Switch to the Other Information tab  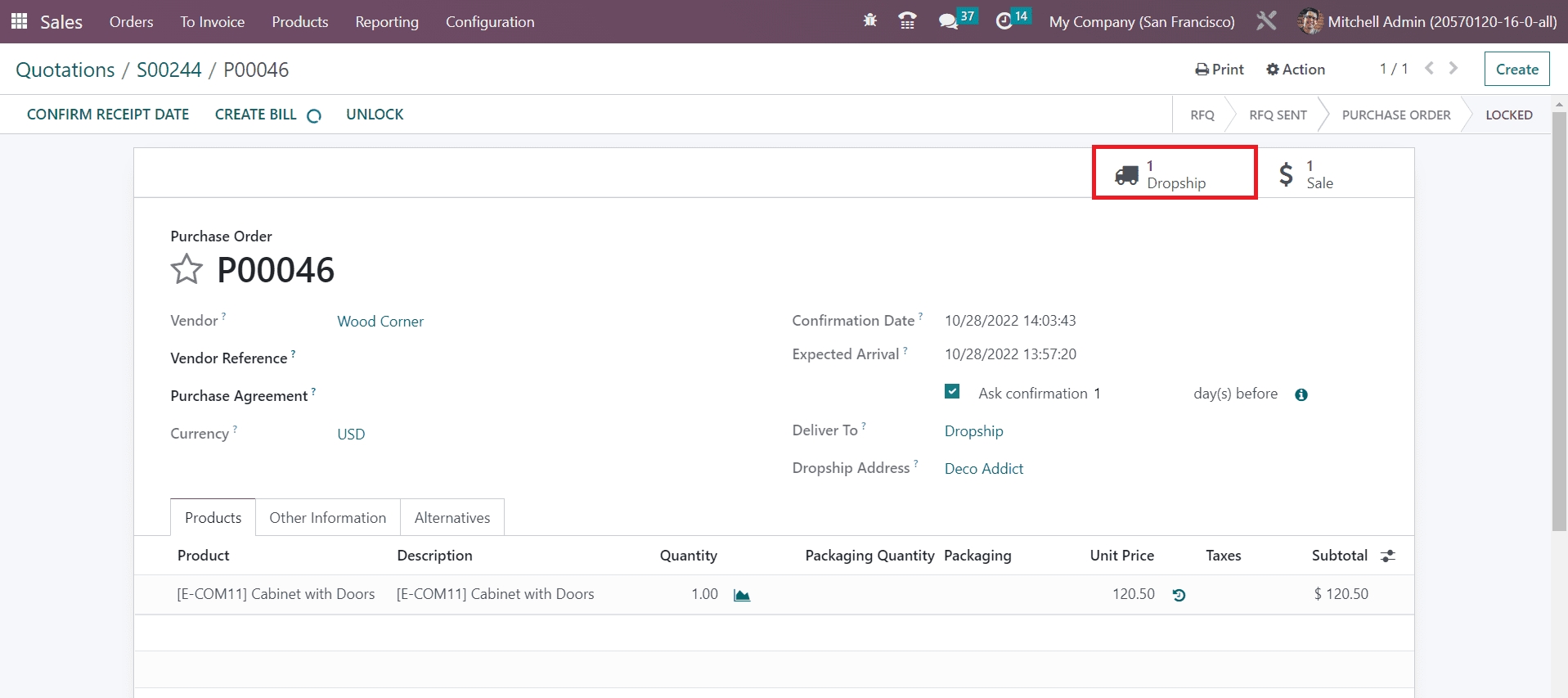tap(327, 518)
